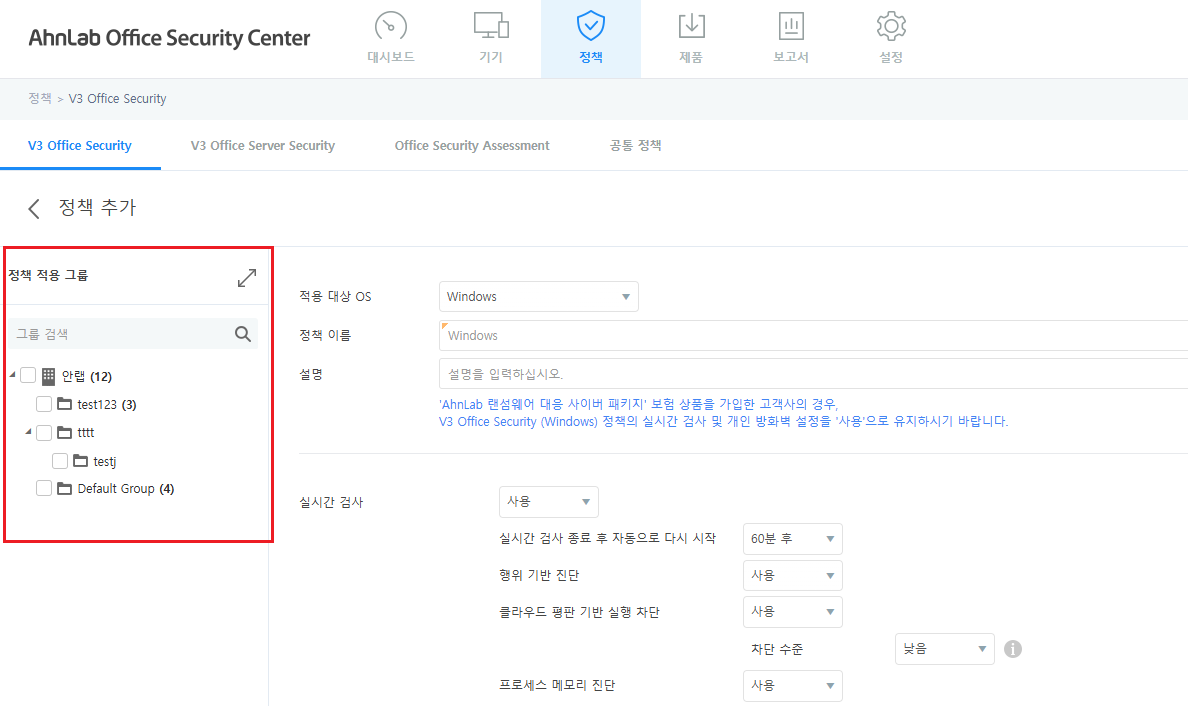The width and height of the screenshot is (1188, 706).
Task: Select the tttt tree label
Action: click(x=86, y=433)
